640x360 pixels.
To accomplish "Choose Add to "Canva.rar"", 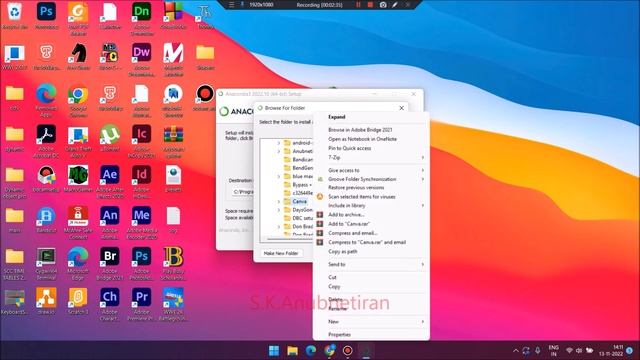I will 371,224.
